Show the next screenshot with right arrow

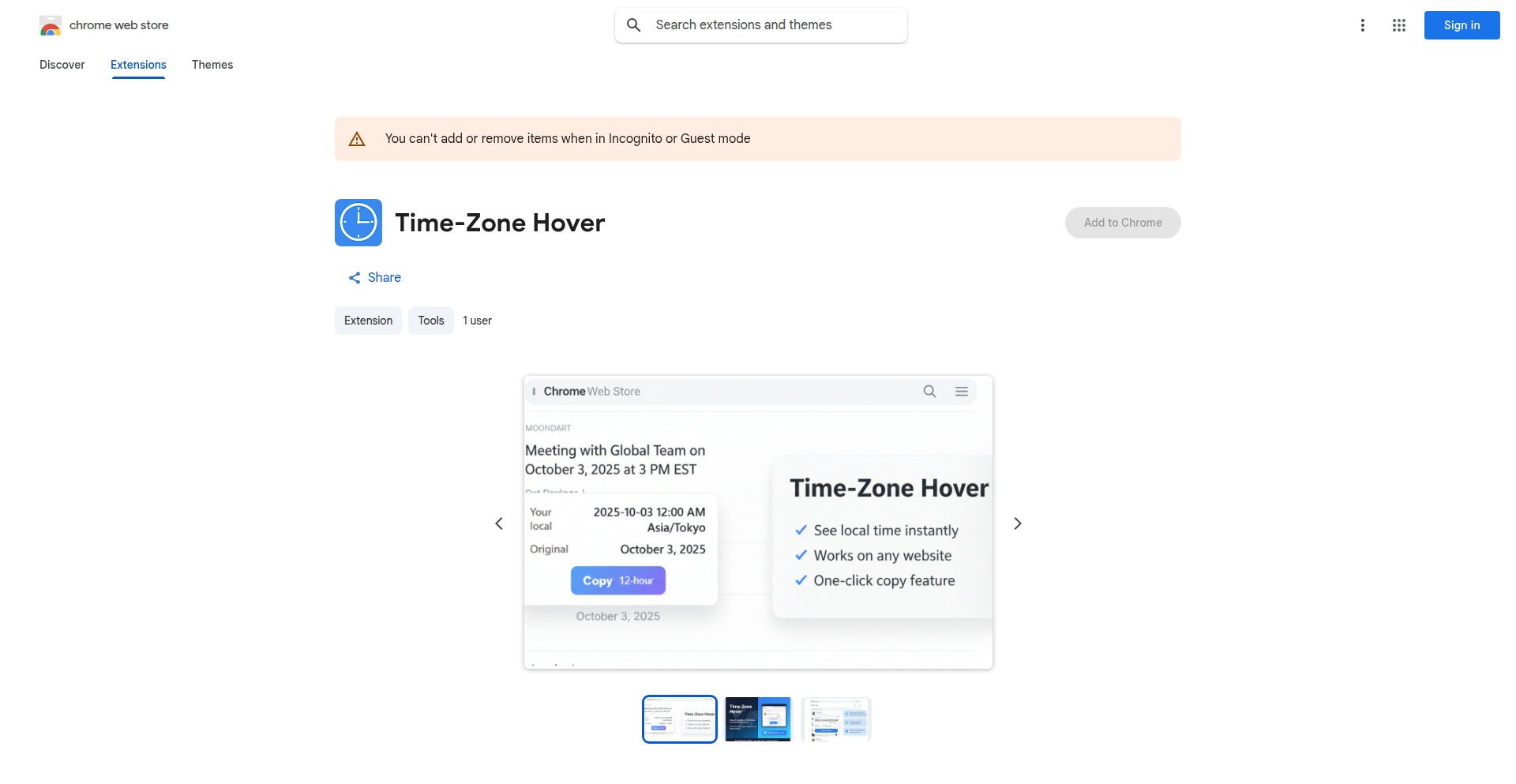pyautogui.click(x=1018, y=523)
